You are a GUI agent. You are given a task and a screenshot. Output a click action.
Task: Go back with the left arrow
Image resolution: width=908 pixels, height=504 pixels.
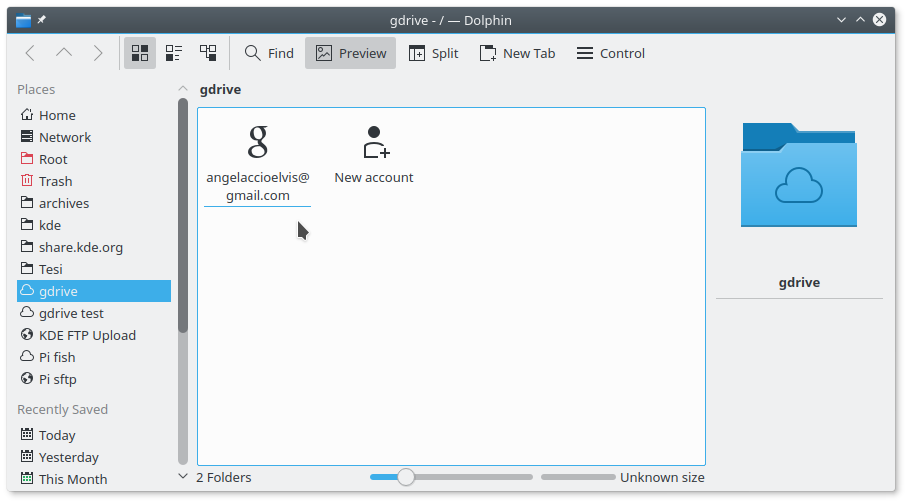[x=30, y=53]
